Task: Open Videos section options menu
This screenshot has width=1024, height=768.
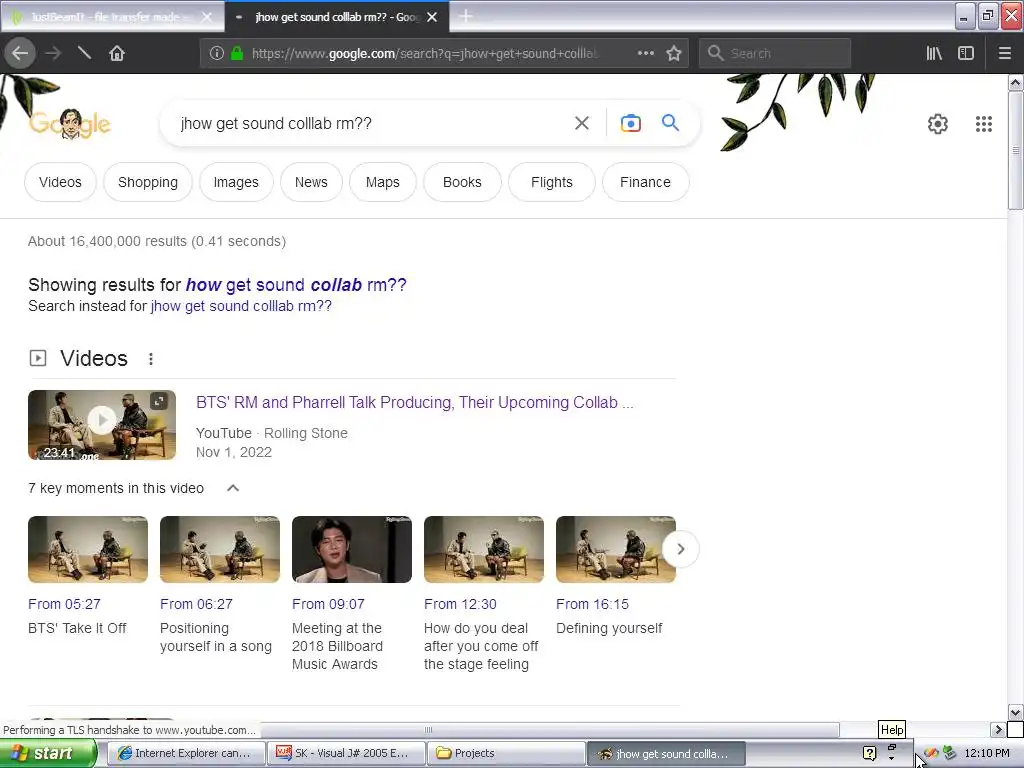Action: tap(151, 359)
